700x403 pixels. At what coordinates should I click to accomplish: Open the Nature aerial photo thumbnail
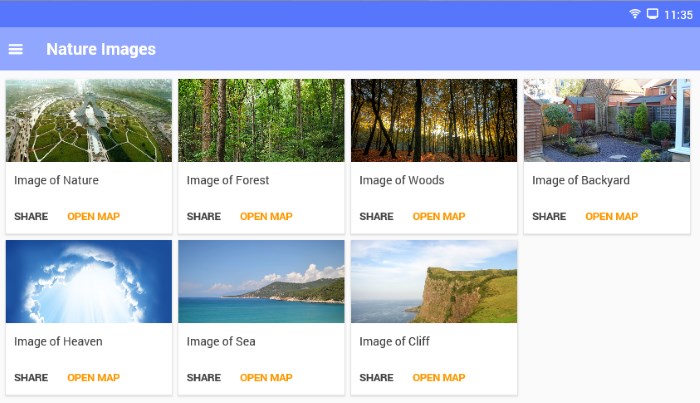tap(89, 120)
